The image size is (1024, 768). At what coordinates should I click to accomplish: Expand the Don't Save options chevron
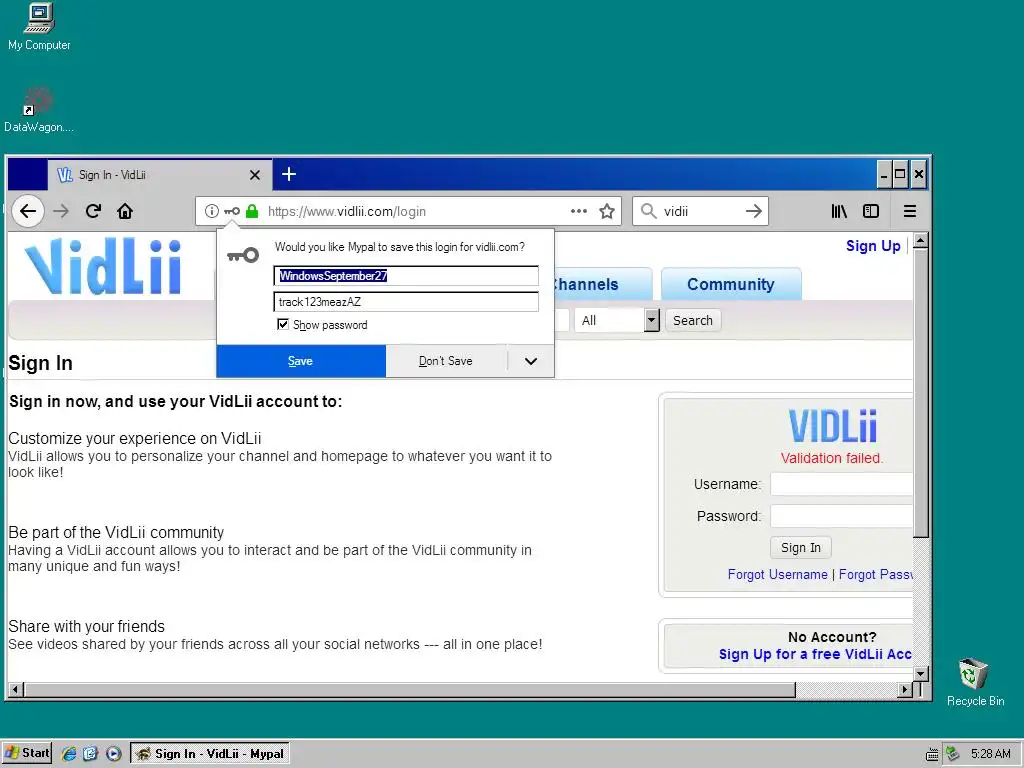tap(531, 361)
